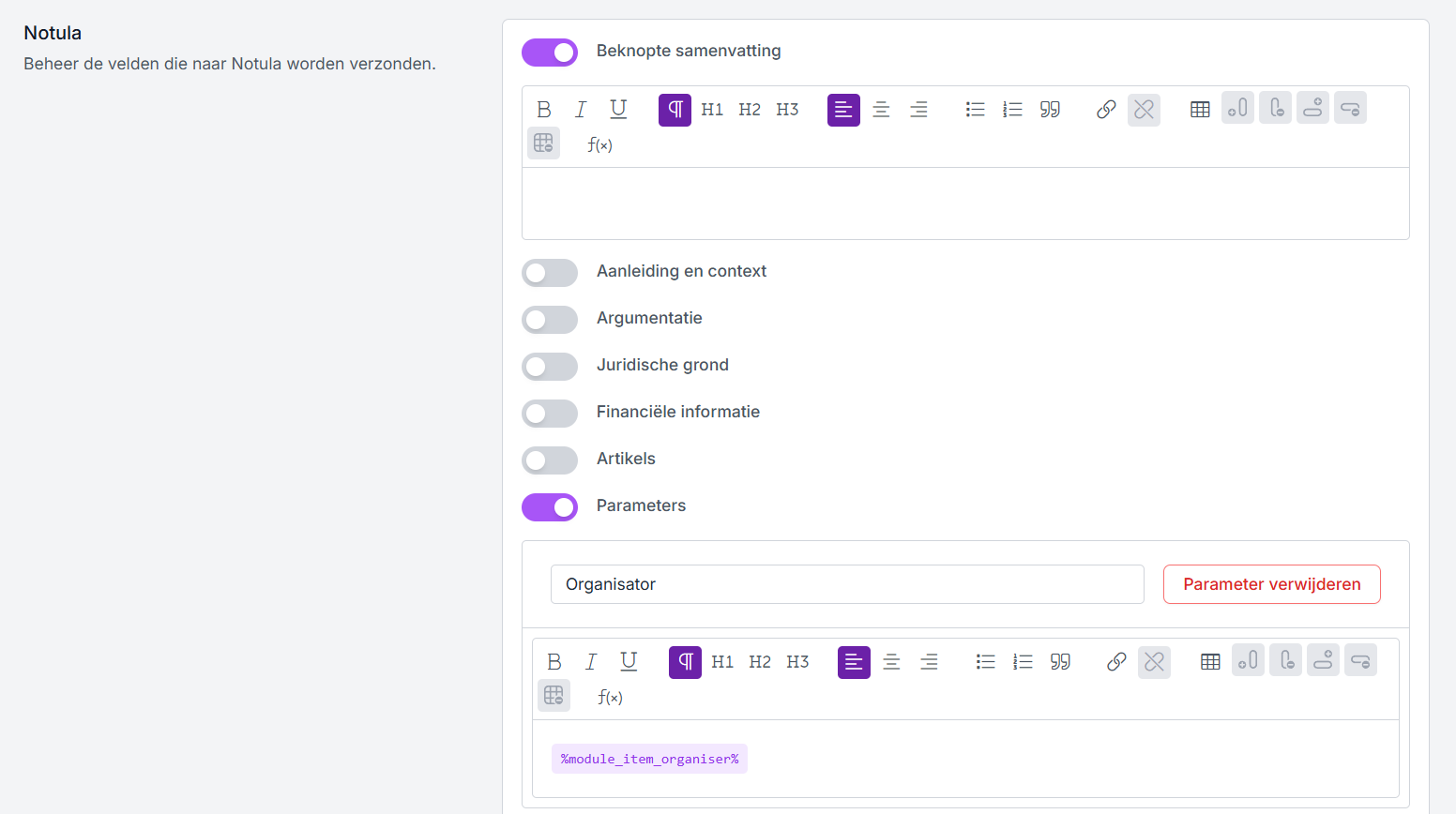Apply italic in Beknopte samenvatting editor
1456x814 pixels.
pyautogui.click(x=581, y=110)
